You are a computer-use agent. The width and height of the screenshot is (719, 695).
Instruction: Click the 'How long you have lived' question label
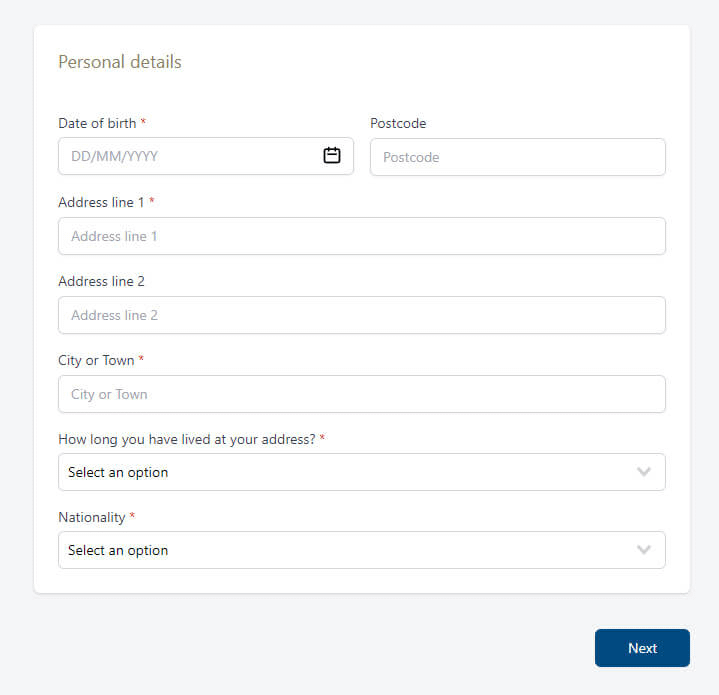coord(186,439)
